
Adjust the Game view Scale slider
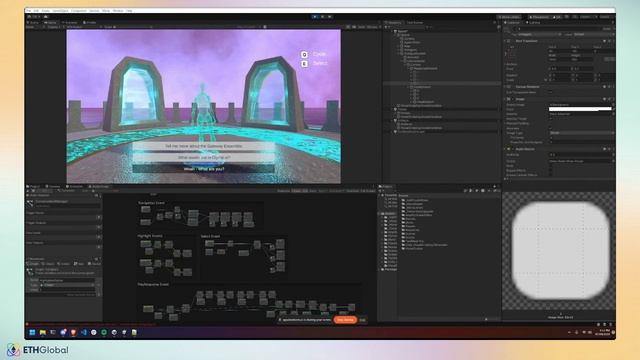point(133,27)
